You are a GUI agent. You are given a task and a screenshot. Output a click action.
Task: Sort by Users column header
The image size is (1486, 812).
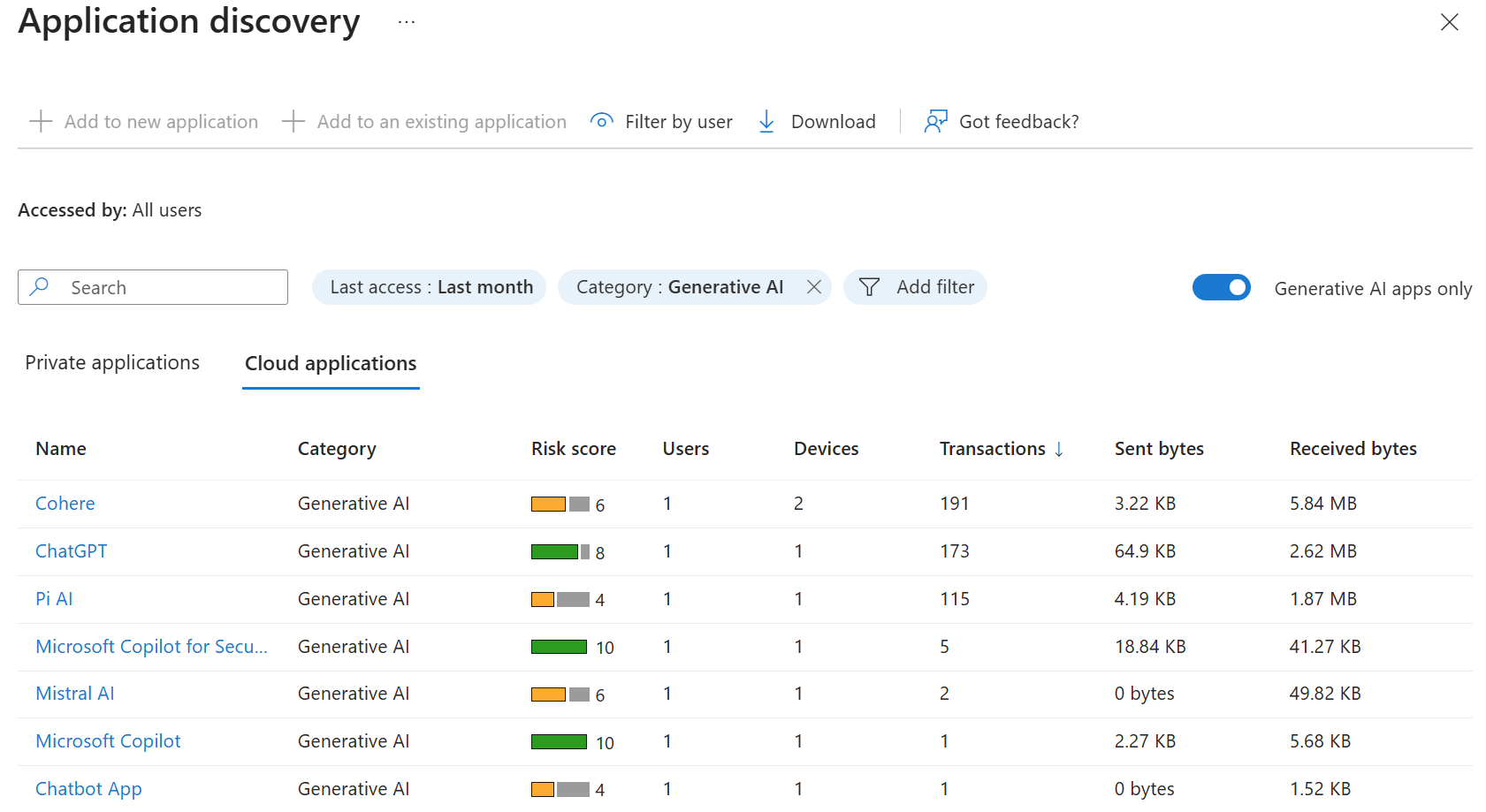point(686,449)
